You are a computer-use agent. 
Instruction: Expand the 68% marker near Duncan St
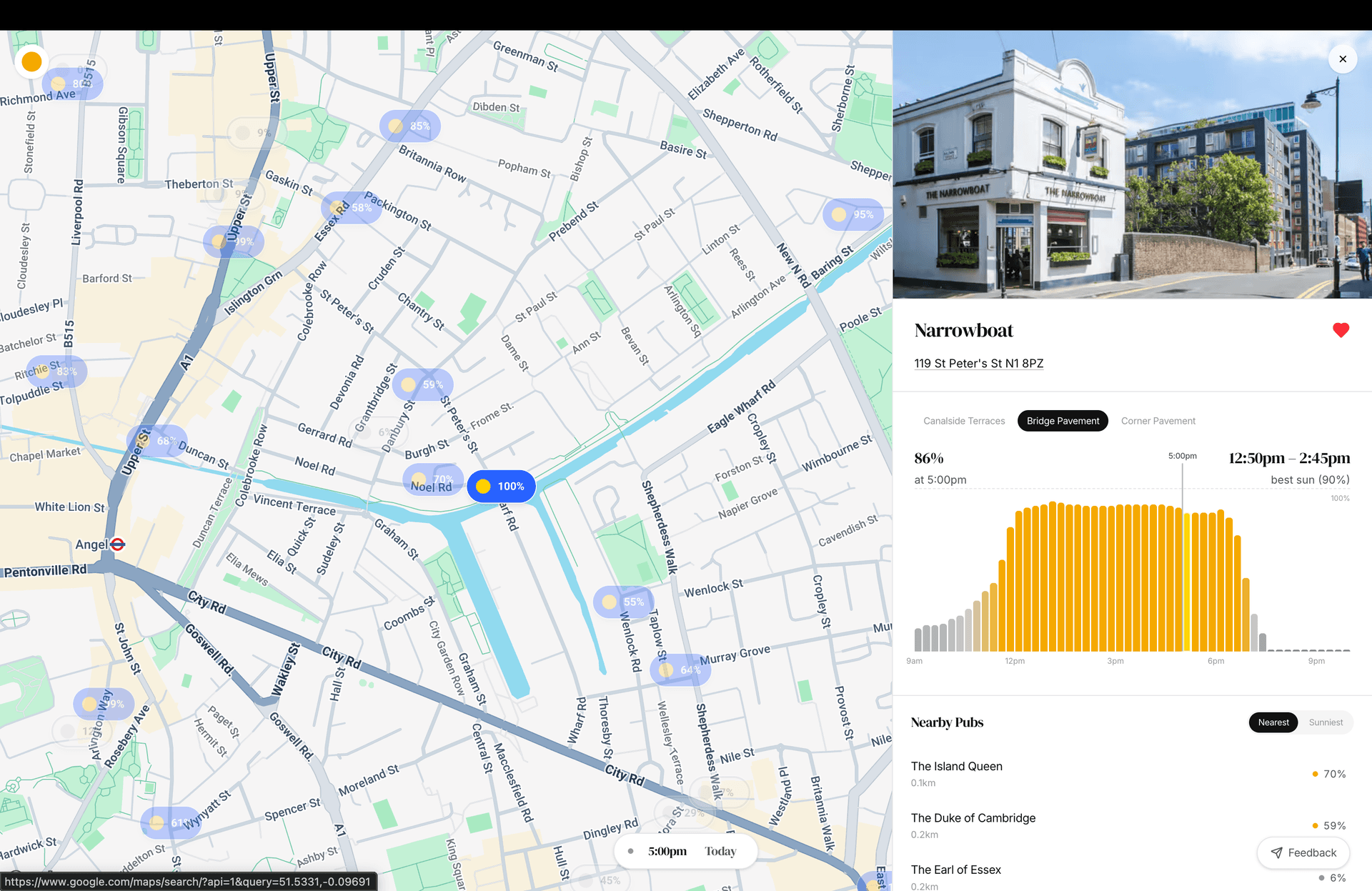click(x=157, y=440)
